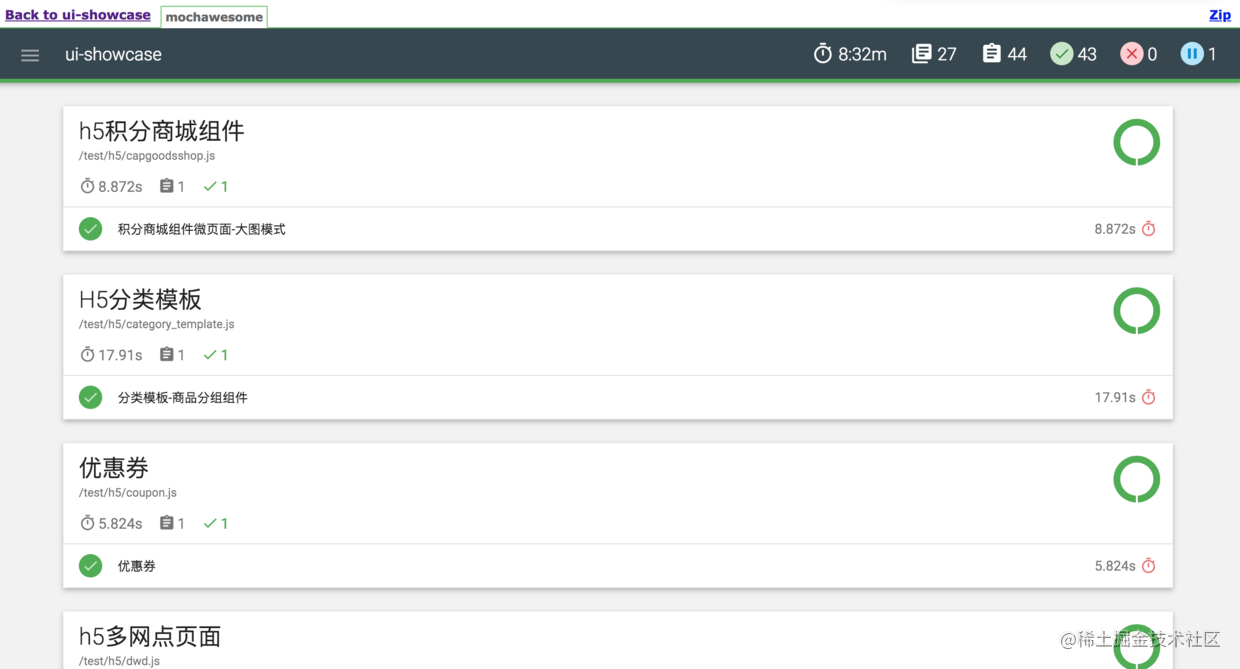Click the 优惠券 suite pass-rate donut chart
Screen dimensions: 1240x669
click(1137, 479)
